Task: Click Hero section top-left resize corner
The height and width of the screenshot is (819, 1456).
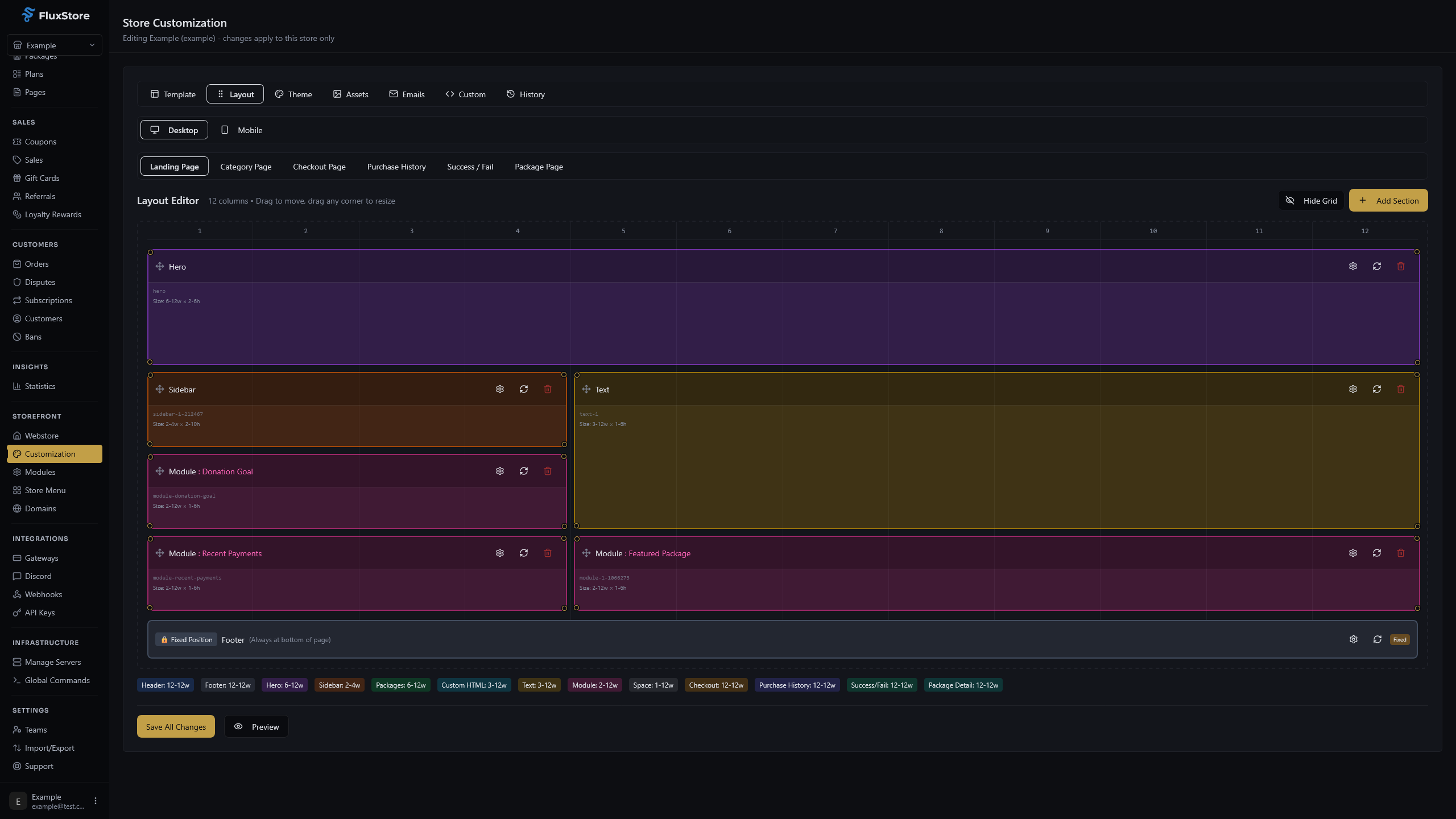Action: pos(150,252)
